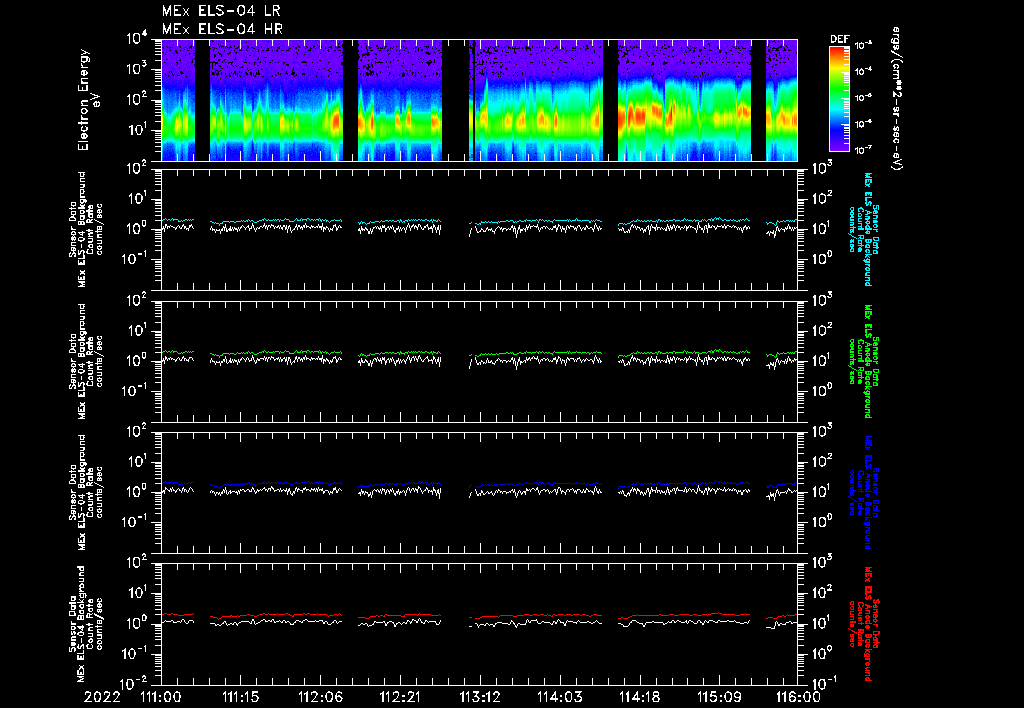This screenshot has height=708, width=1024.
Task: Click the "112:21" time axis label
Action: [400, 697]
